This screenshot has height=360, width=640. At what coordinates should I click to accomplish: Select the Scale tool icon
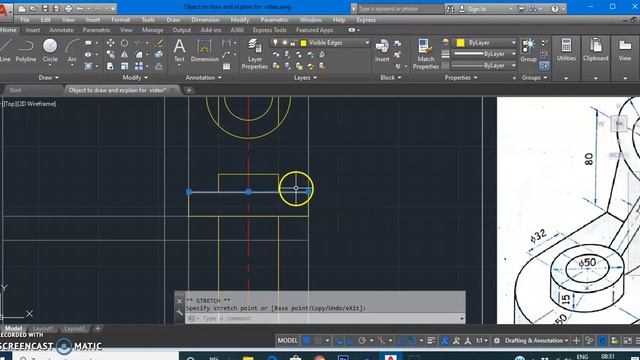124,66
